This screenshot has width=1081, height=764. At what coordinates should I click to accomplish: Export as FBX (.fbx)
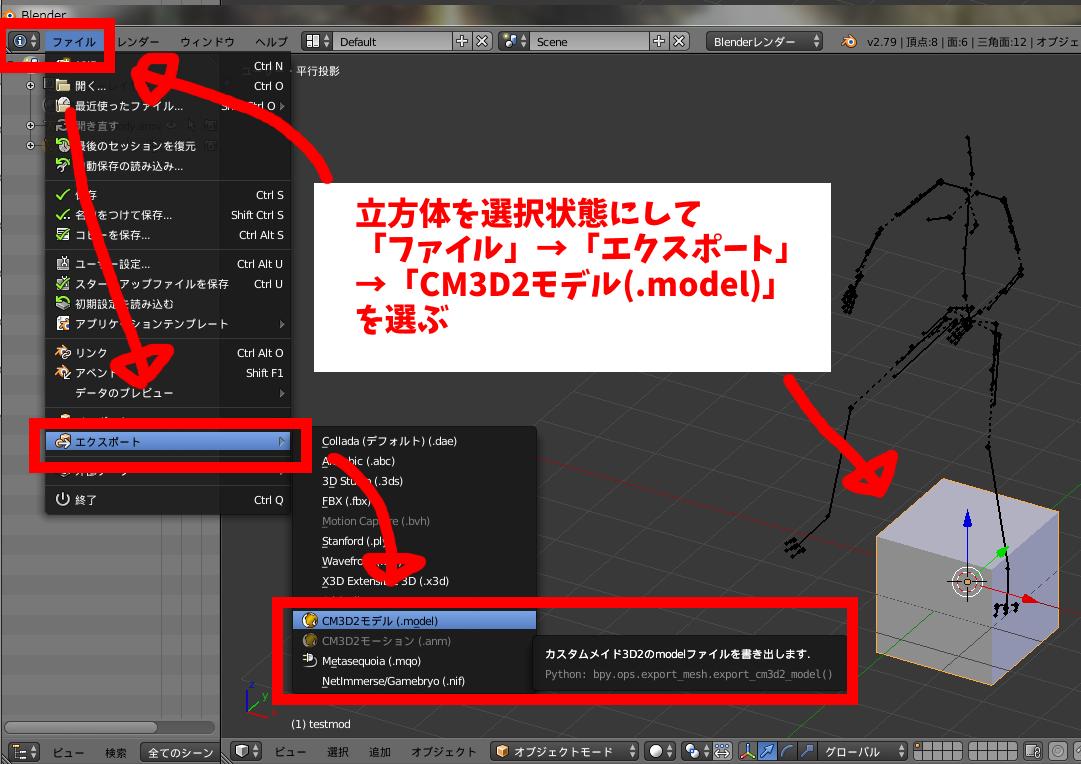click(414, 501)
